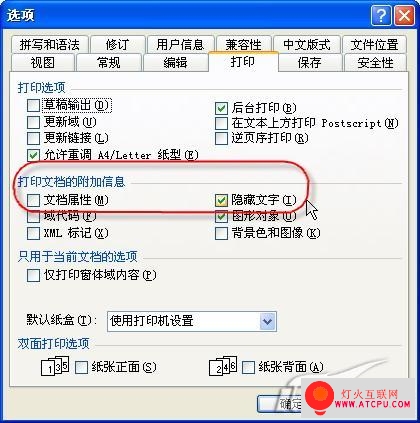Toggle 背景色和图像 checkbox
The height and width of the screenshot is (423, 420).
(x=221, y=233)
